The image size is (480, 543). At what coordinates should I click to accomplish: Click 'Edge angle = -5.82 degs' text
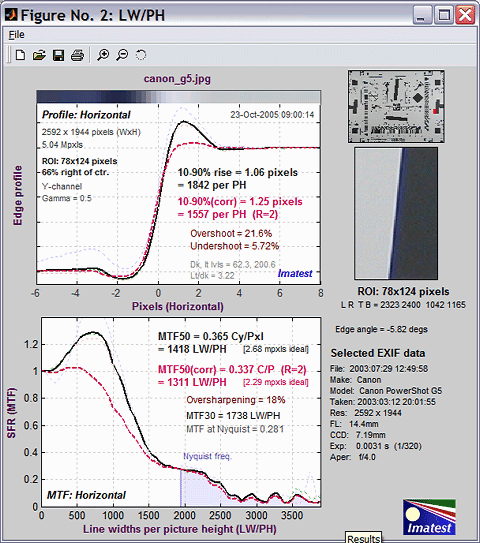coord(381,329)
